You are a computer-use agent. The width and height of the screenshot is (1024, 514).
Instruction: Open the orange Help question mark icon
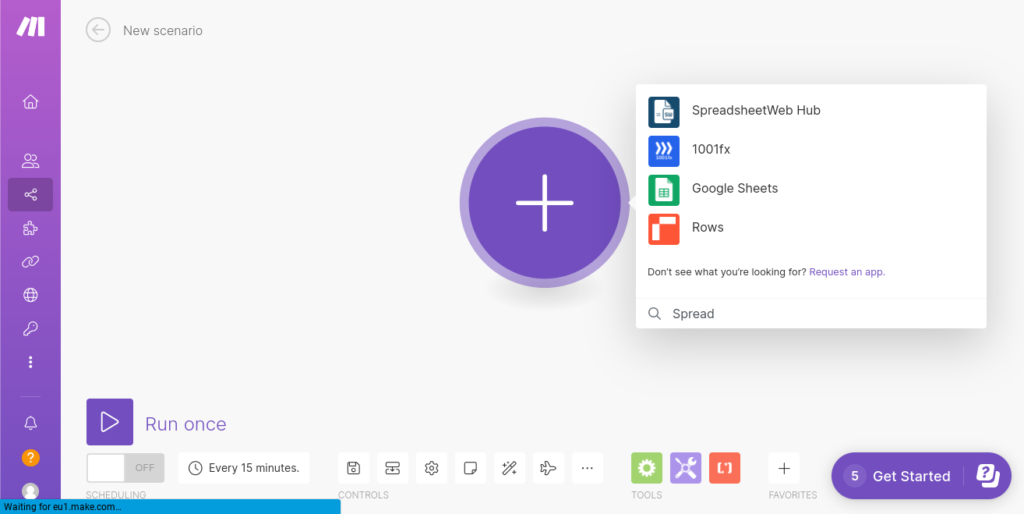pos(30,458)
